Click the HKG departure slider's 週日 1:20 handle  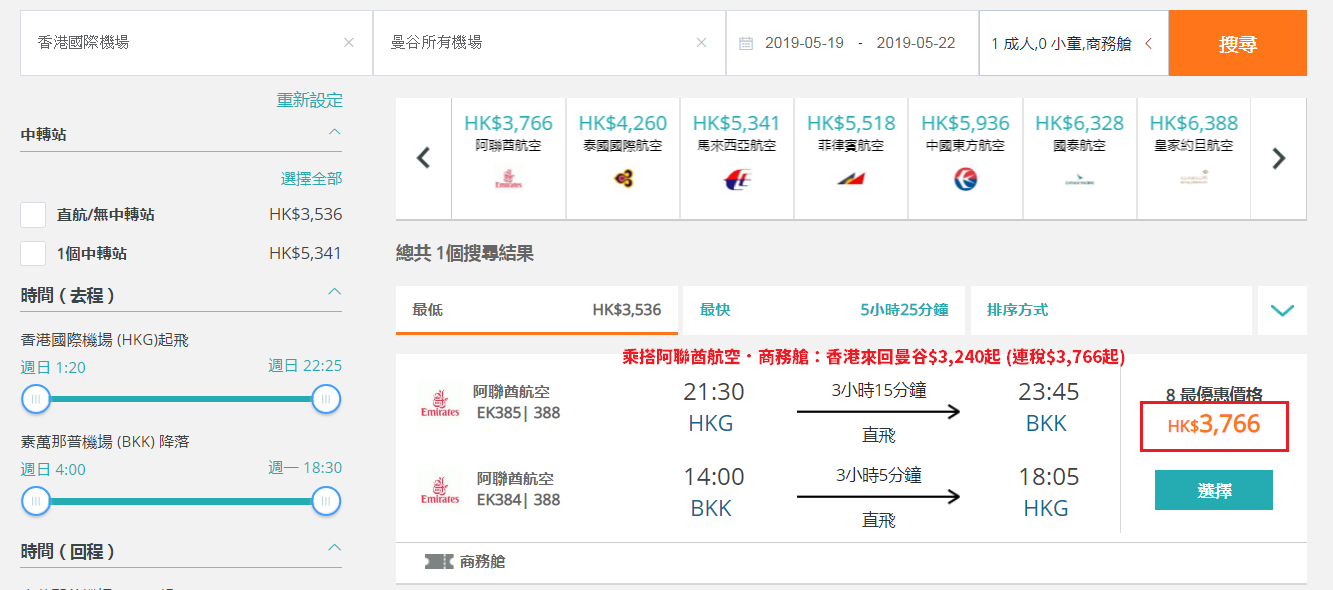[36, 399]
